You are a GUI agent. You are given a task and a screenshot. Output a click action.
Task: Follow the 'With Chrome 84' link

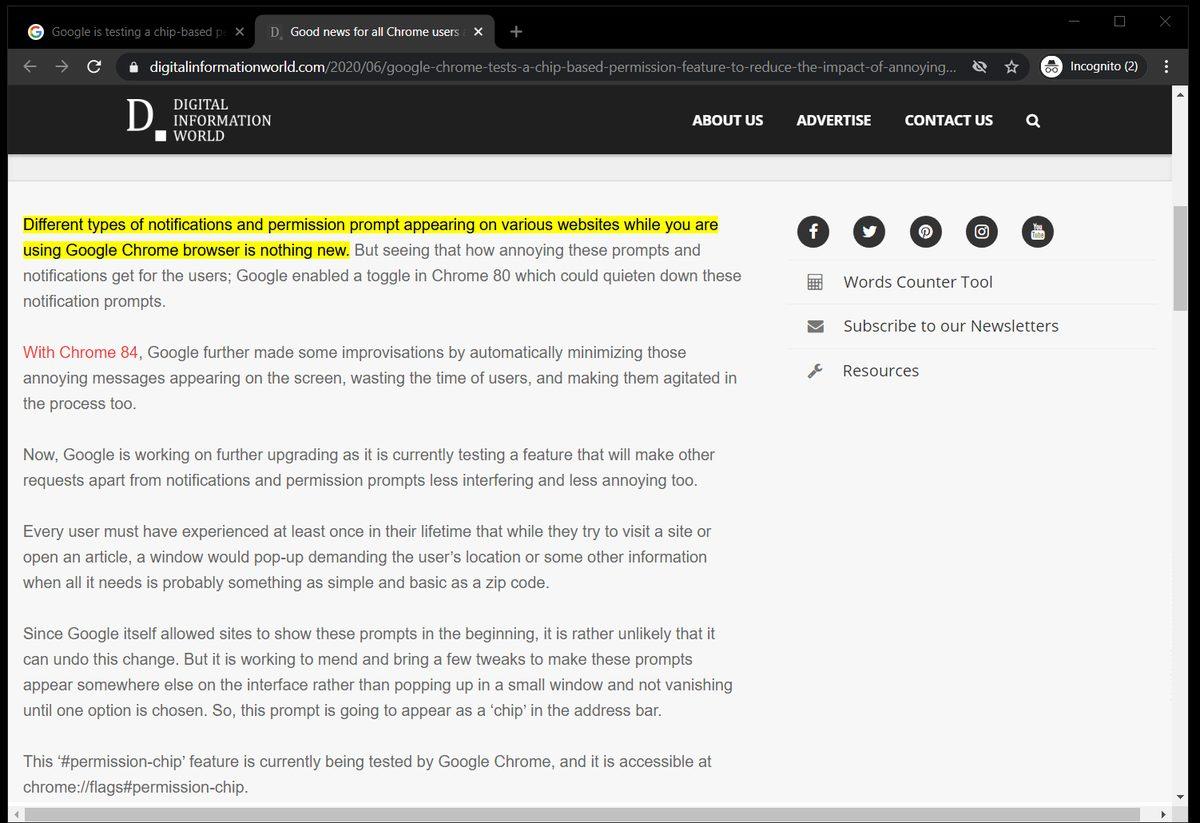click(x=80, y=353)
